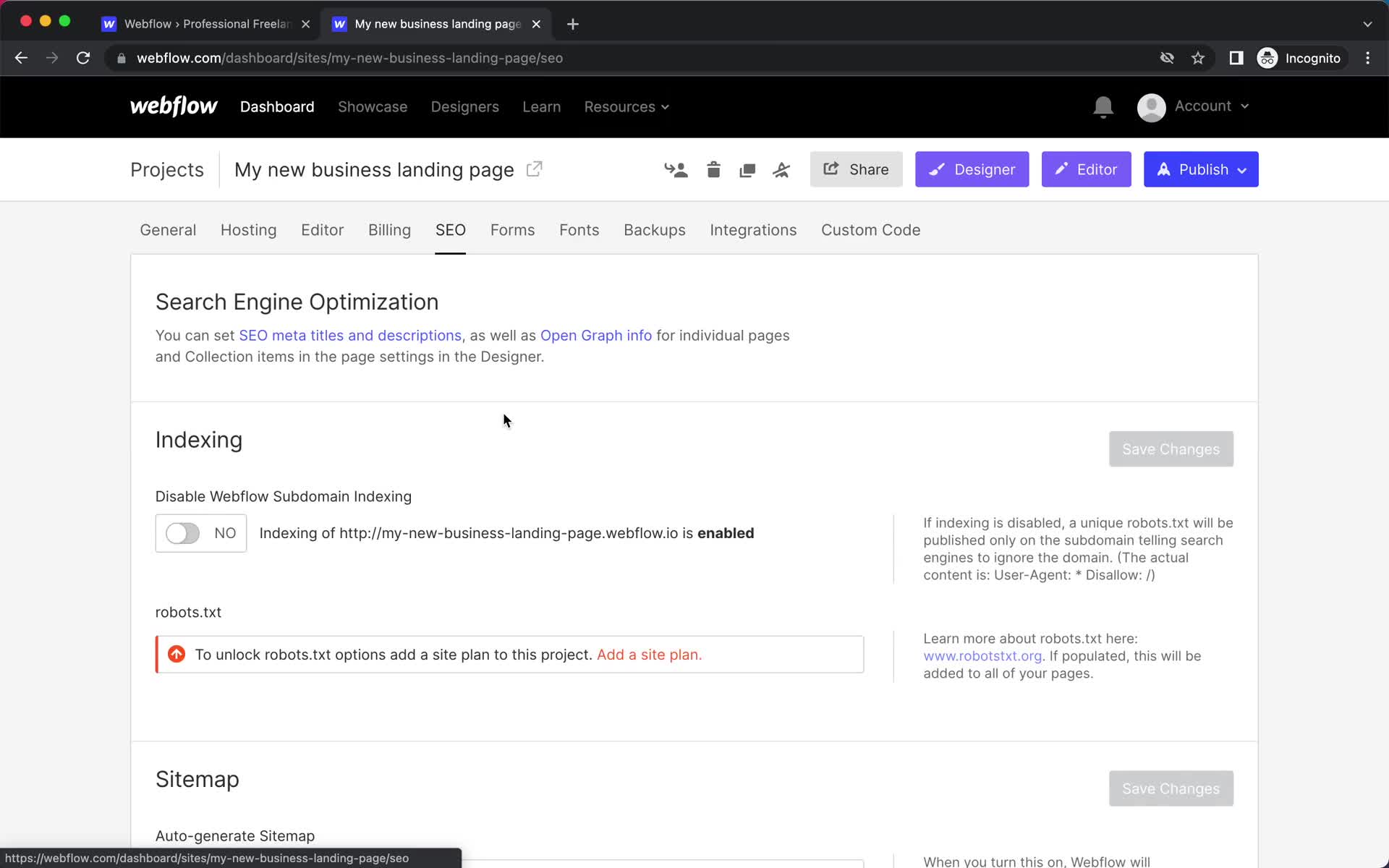Click the collaborators icon in toolbar

pos(676,169)
